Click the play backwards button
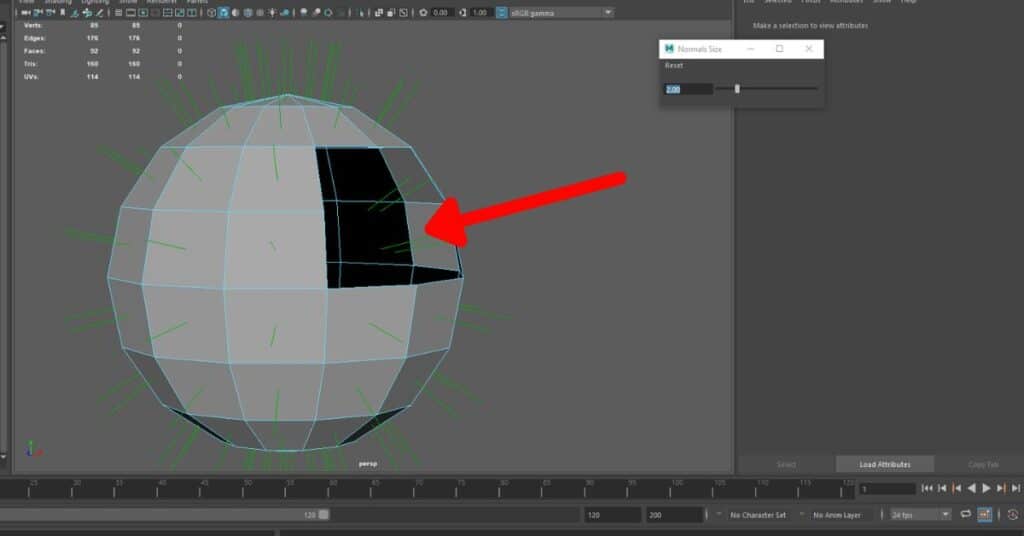Viewport: 1024px width, 536px height. (971, 488)
